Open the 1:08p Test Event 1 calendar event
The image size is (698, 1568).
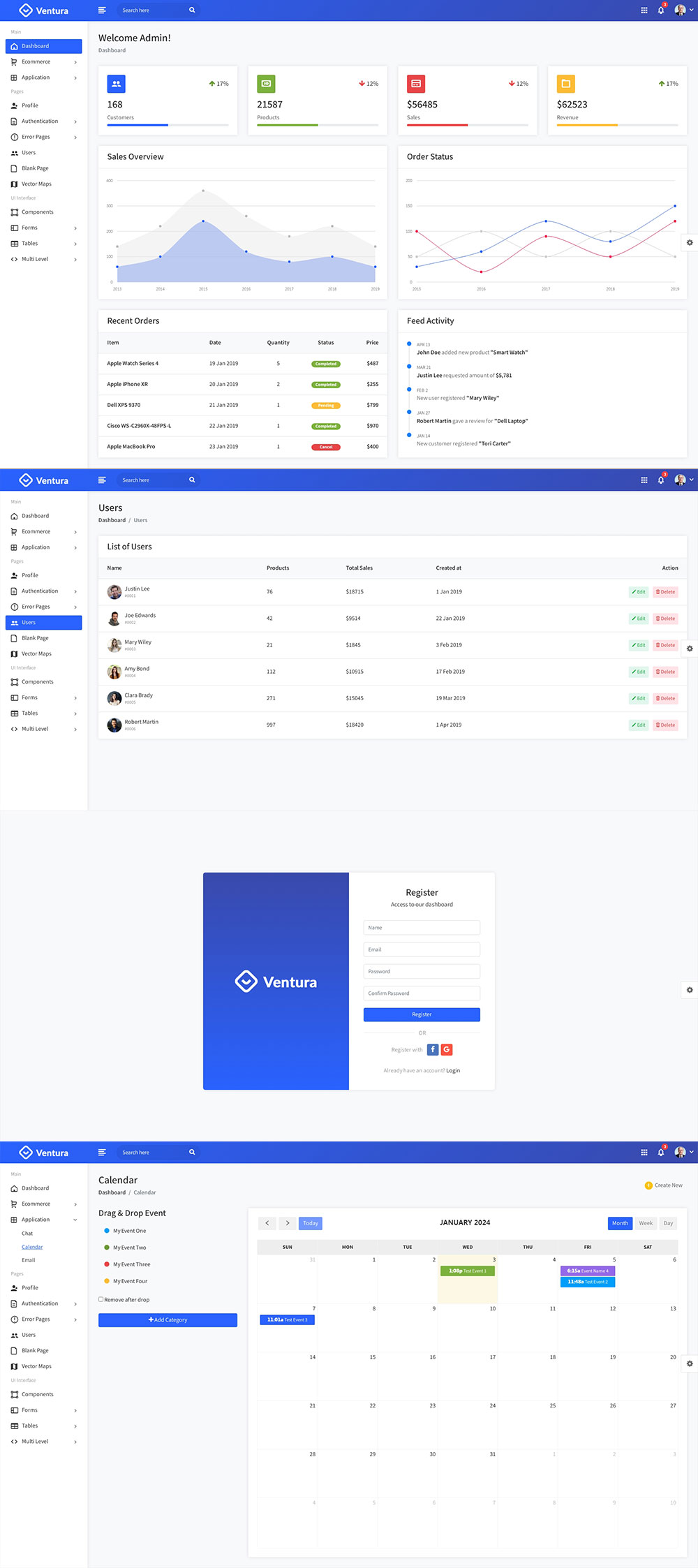tap(468, 1271)
